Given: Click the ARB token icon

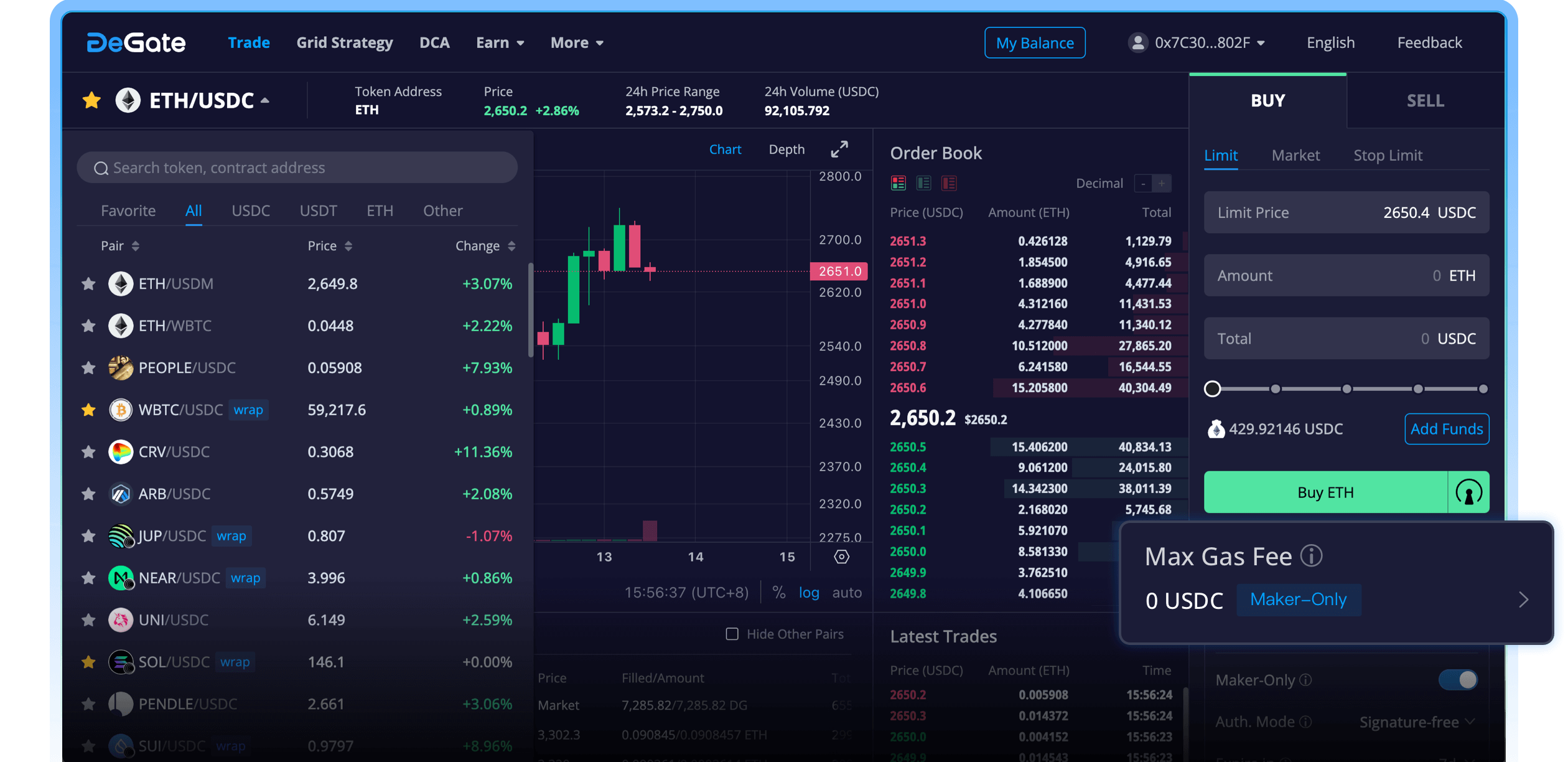Looking at the screenshot, I should (121, 494).
